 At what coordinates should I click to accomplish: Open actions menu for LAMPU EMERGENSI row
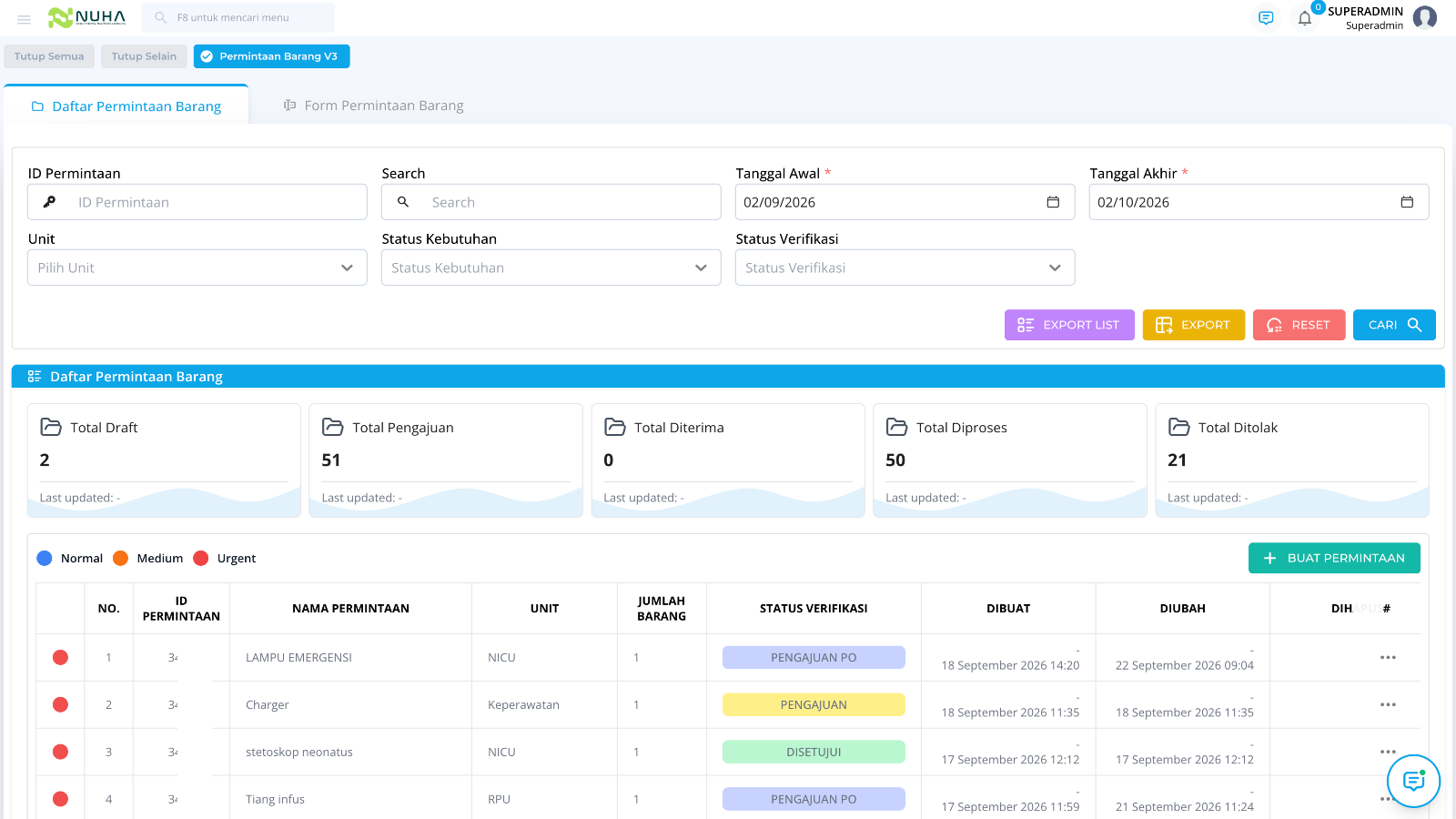pos(1388,657)
